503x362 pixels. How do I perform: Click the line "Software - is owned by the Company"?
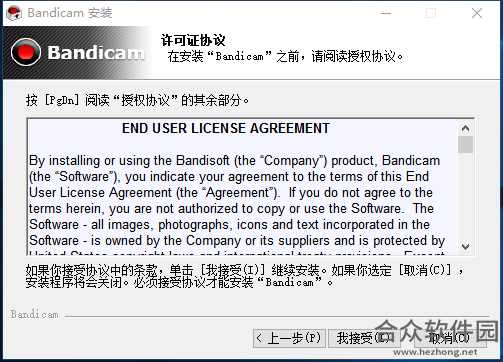pyautogui.click(x=237, y=241)
